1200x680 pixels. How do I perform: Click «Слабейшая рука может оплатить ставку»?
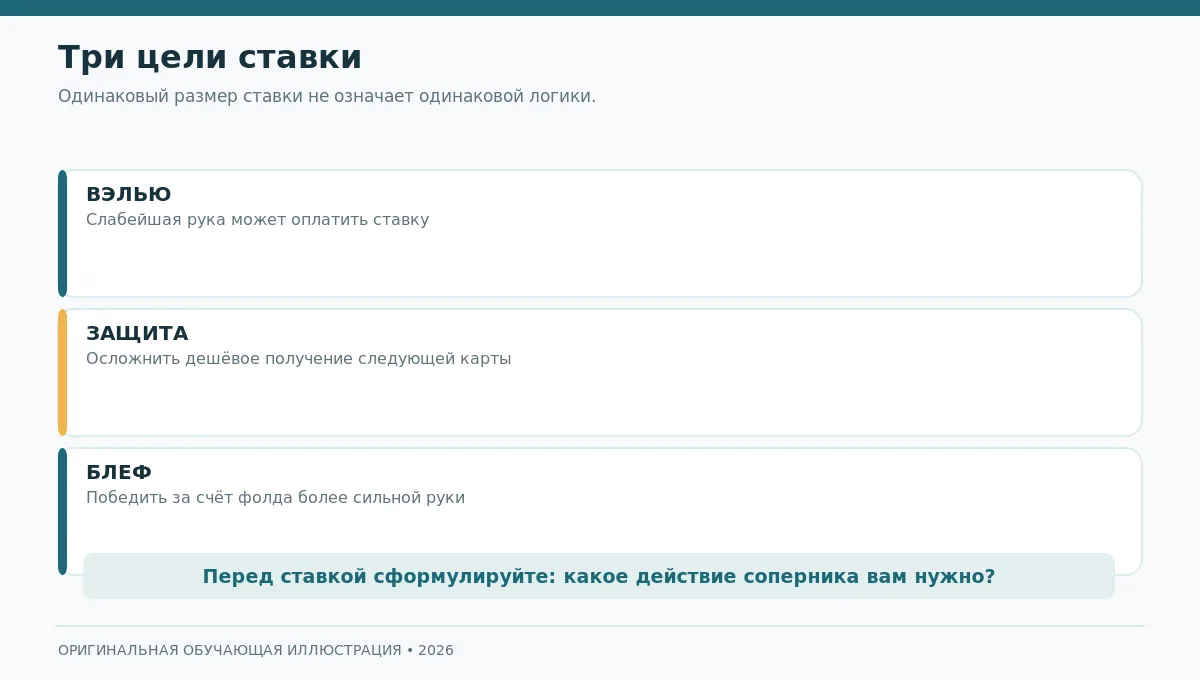257,220
